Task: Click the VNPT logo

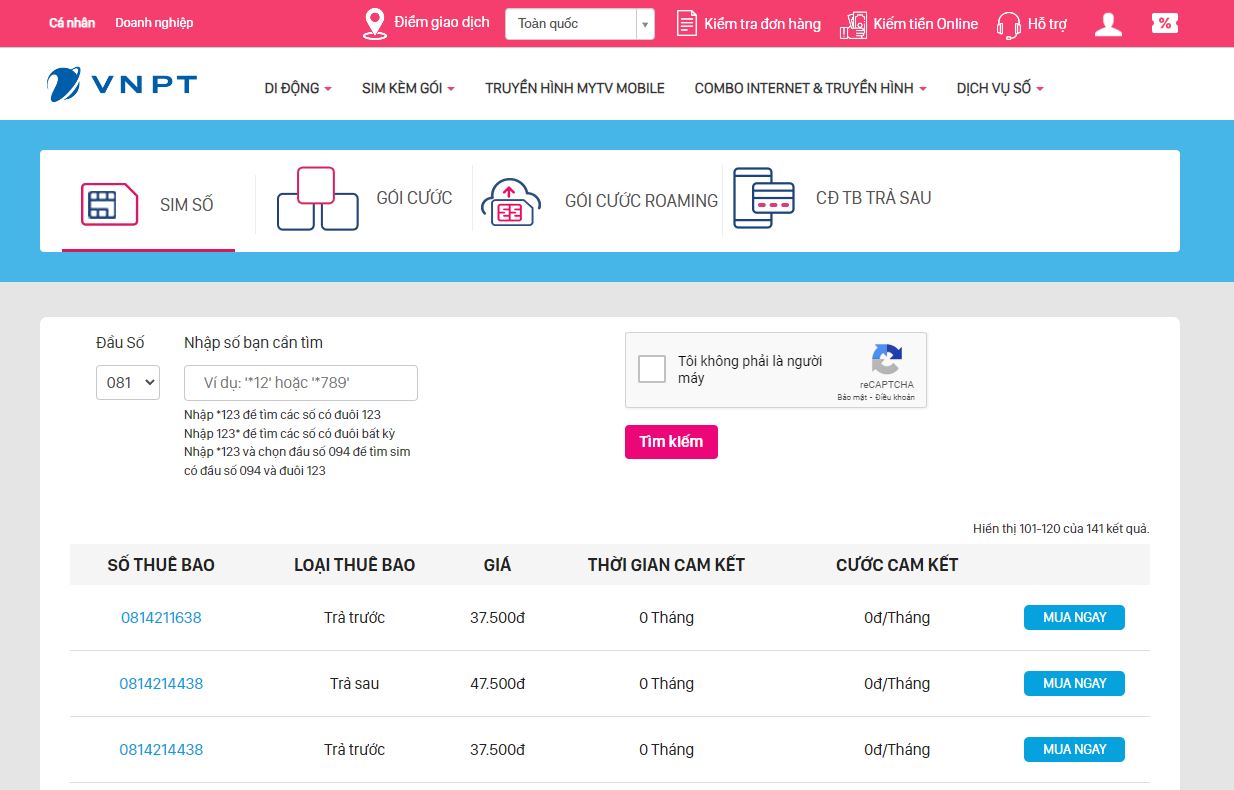Action: 121,86
